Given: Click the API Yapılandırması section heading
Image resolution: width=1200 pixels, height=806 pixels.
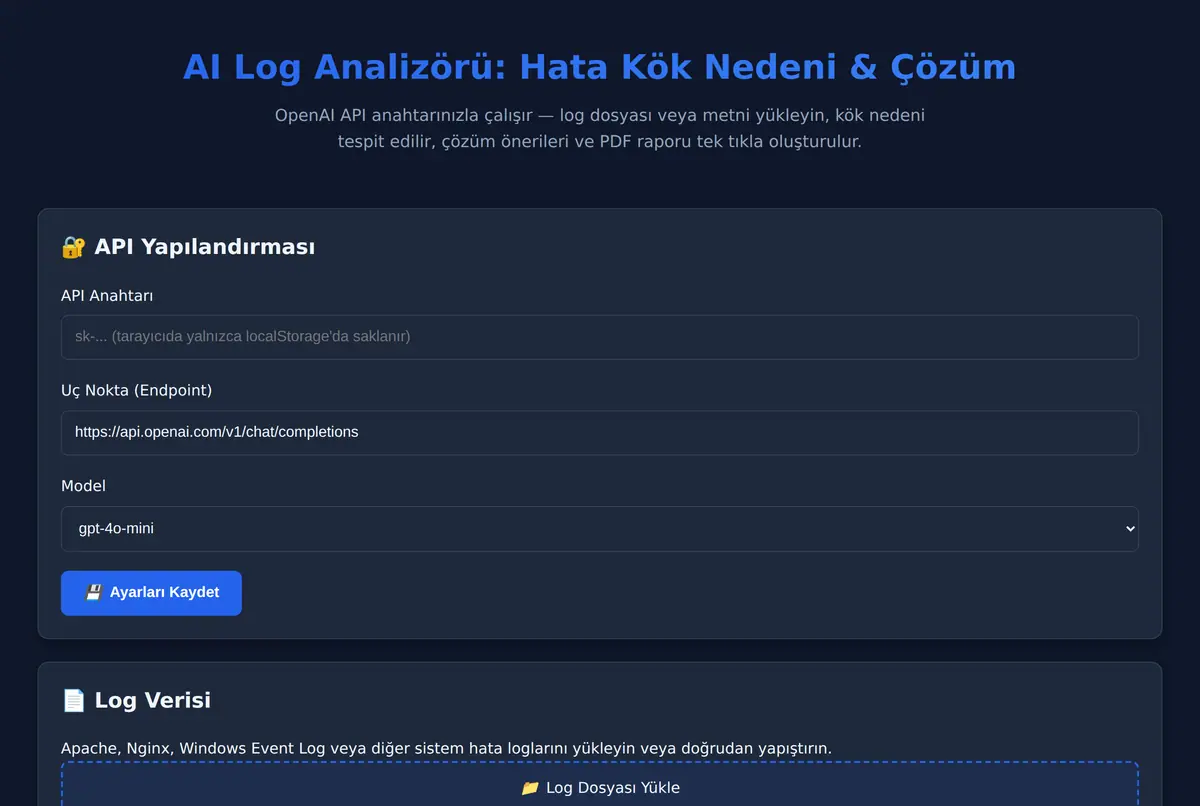Looking at the screenshot, I should (x=188, y=247).
